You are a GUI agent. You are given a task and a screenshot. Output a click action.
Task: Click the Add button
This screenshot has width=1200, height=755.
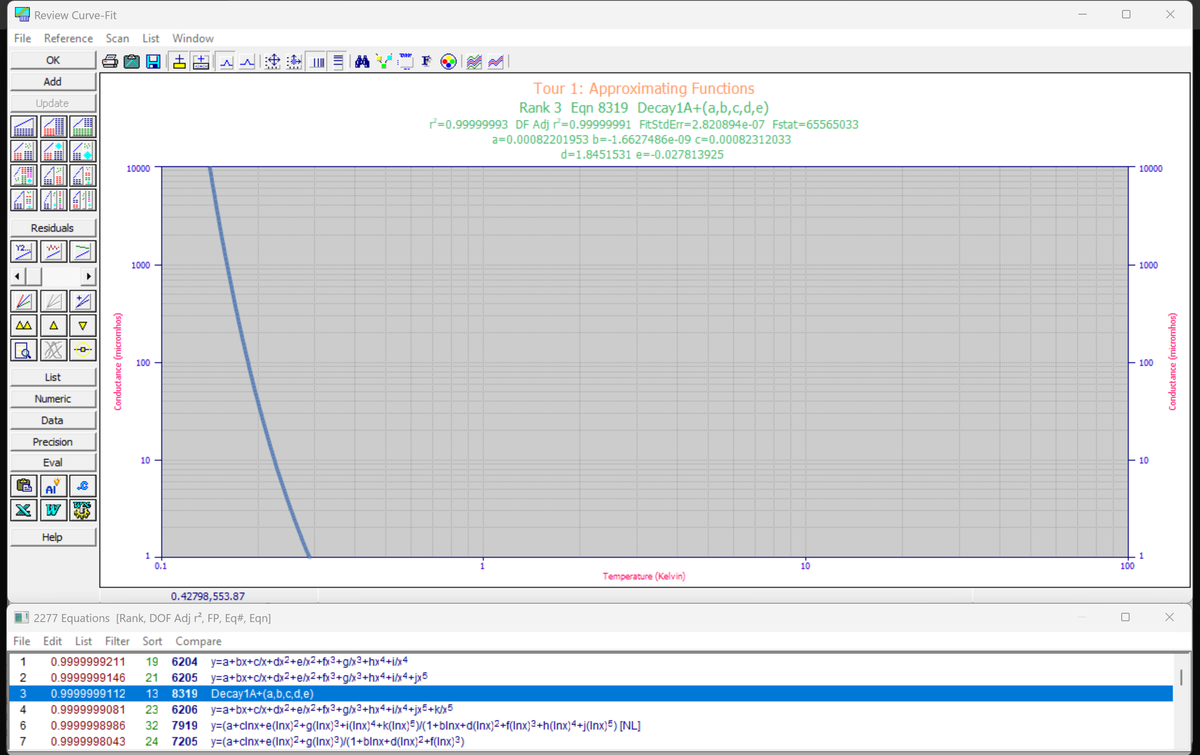(53, 82)
